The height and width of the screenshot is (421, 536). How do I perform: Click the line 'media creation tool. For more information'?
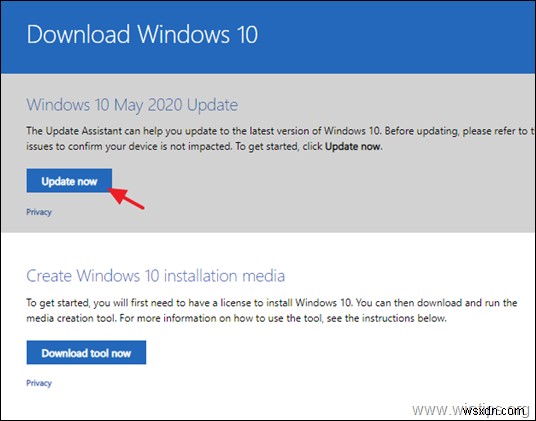click(237, 318)
